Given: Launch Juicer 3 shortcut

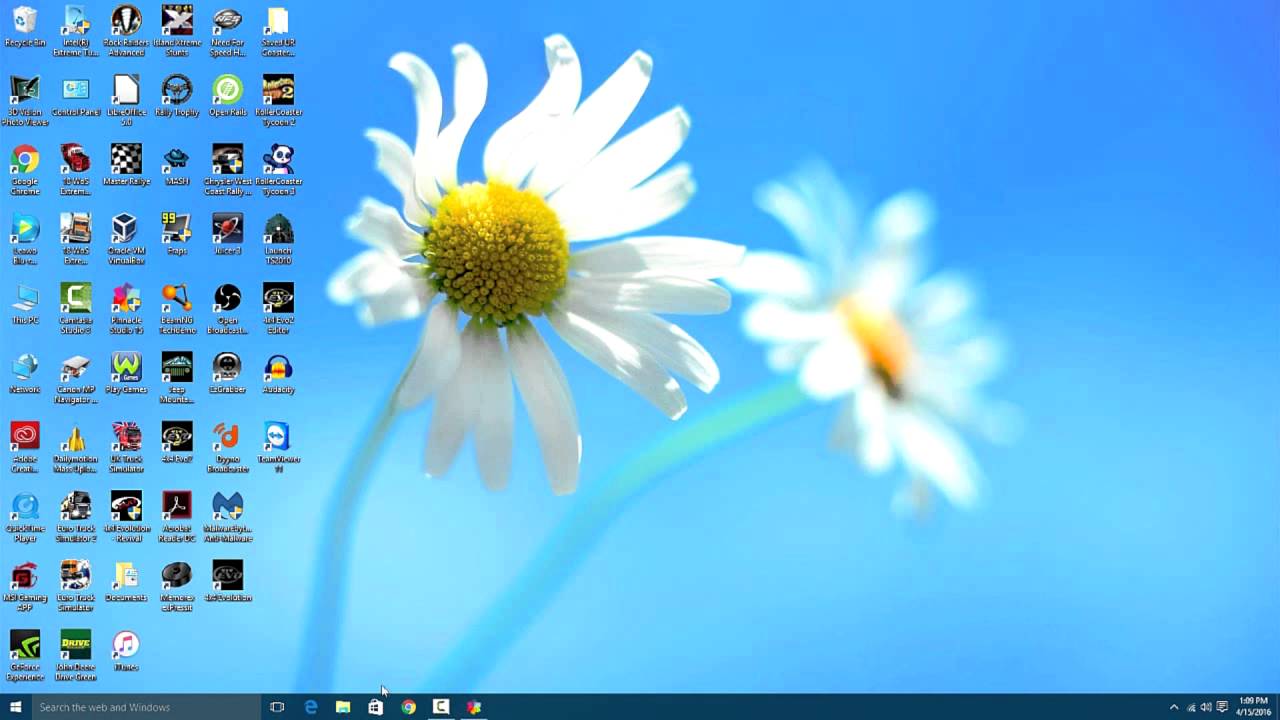Looking at the screenshot, I should click(228, 234).
